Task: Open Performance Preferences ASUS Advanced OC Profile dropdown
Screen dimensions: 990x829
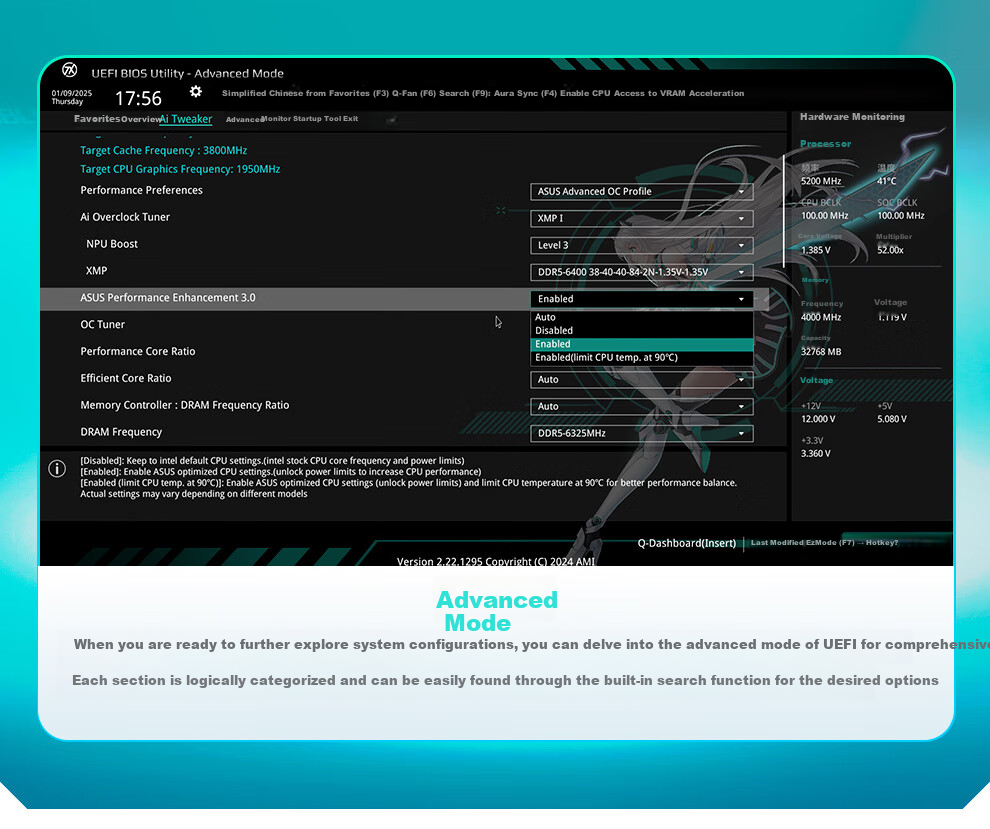Action: [x=641, y=191]
